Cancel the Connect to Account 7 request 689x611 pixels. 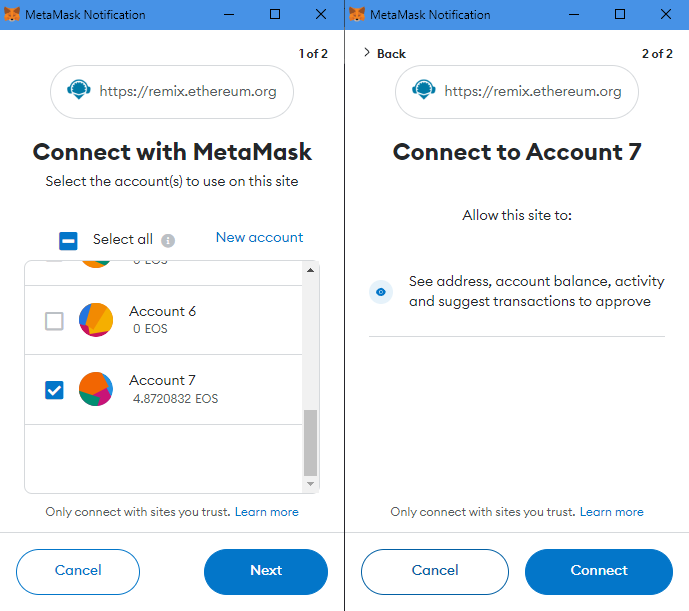point(435,571)
